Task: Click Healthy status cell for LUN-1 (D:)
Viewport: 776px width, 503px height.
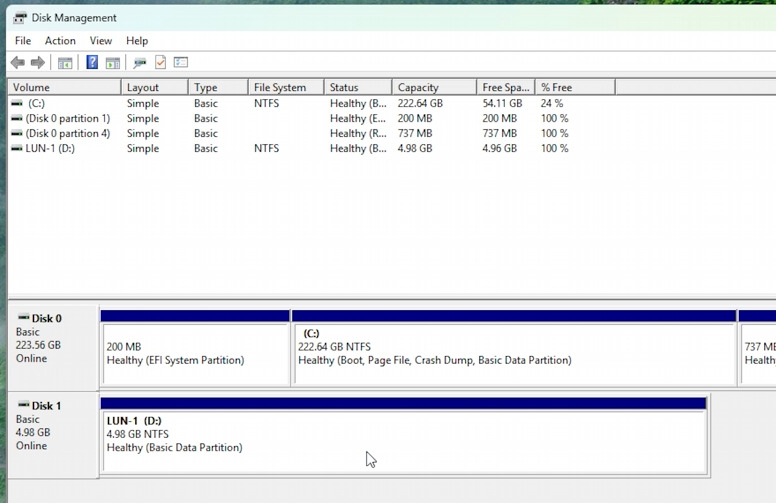Action: pyautogui.click(x=358, y=148)
